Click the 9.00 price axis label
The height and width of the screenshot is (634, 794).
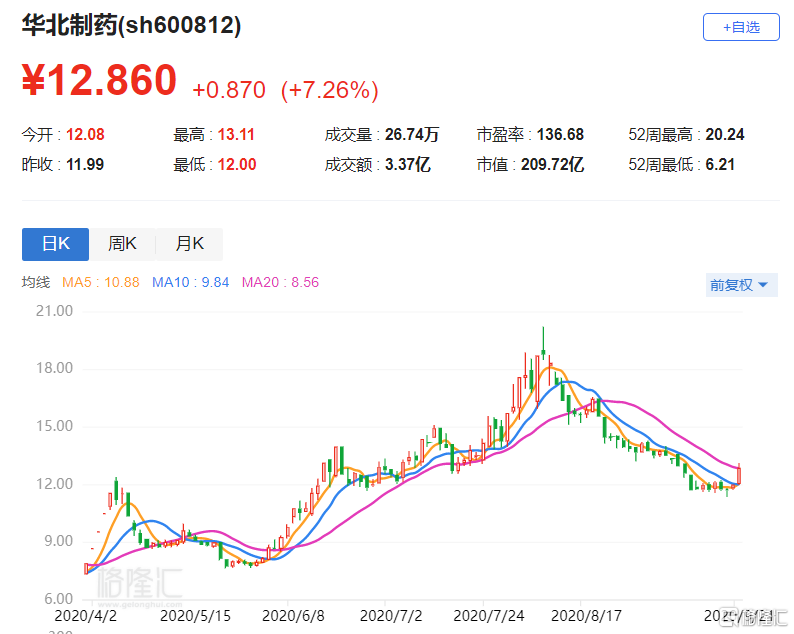[x=58, y=541]
